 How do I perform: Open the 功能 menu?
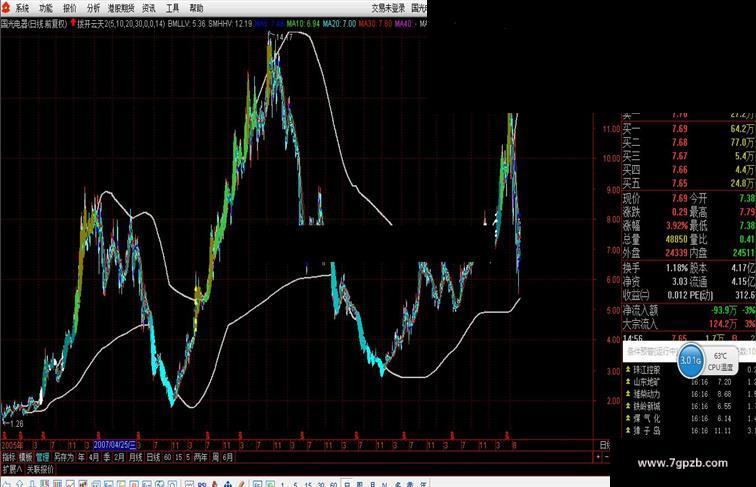[x=46, y=8]
